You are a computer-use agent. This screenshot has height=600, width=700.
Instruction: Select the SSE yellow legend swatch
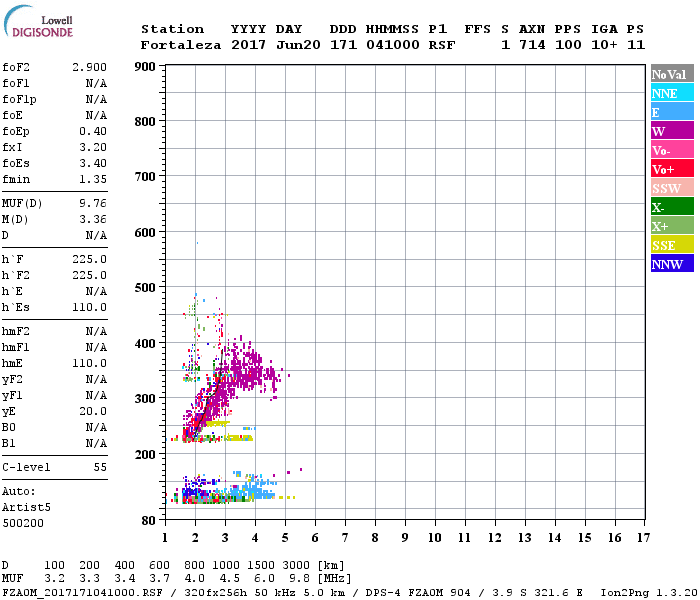click(672, 245)
